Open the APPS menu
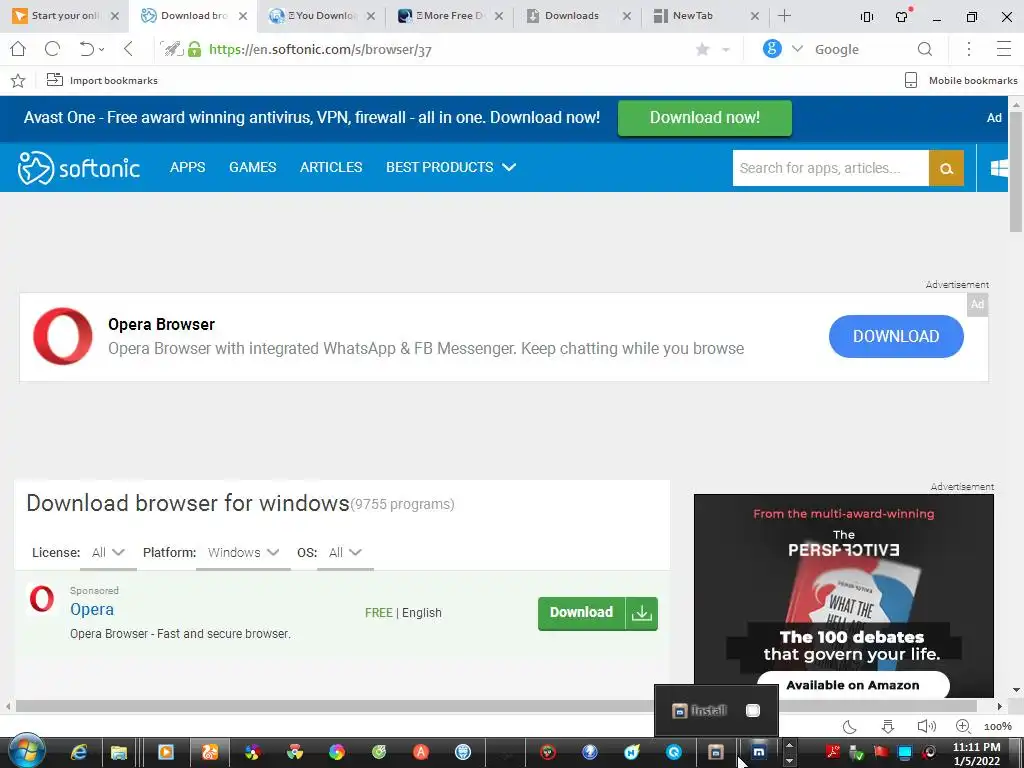 click(x=187, y=167)
